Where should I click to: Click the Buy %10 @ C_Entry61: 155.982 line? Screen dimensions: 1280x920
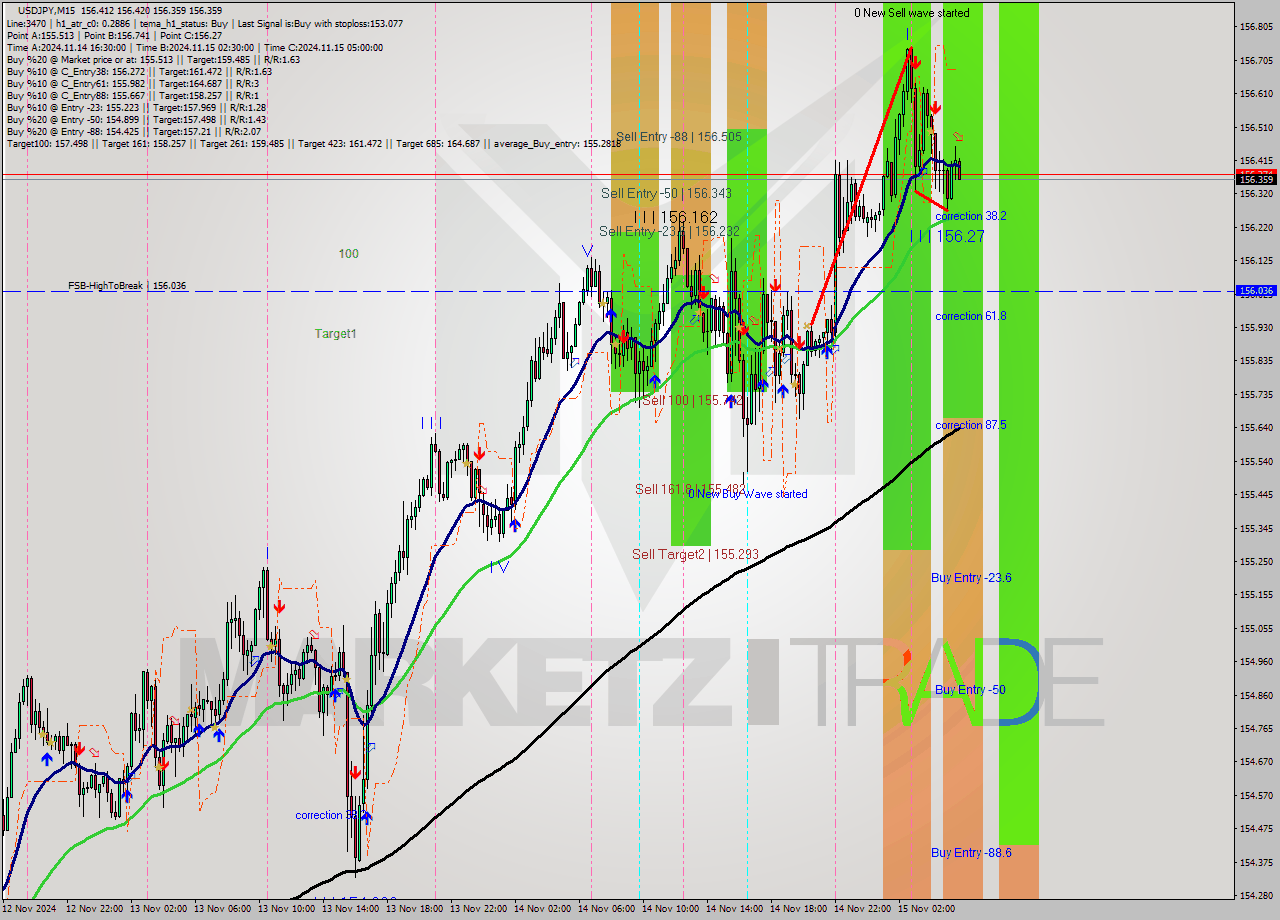(x=133, y=83)
